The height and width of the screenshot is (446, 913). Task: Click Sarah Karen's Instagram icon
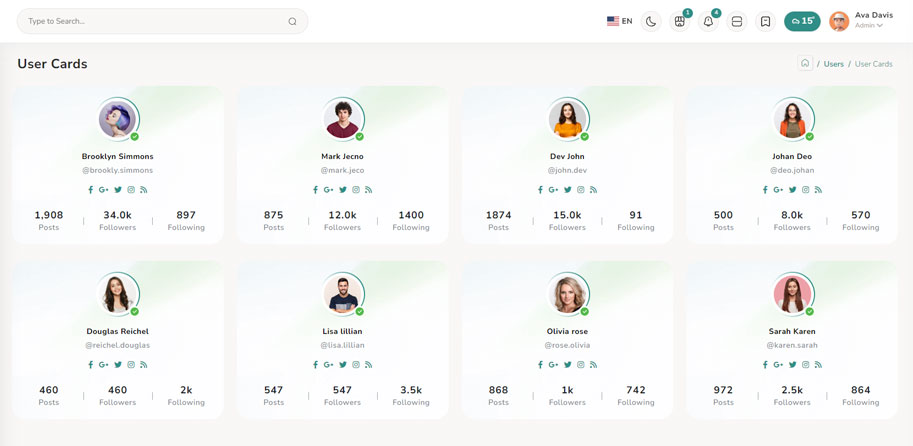(x=805, y=365)
